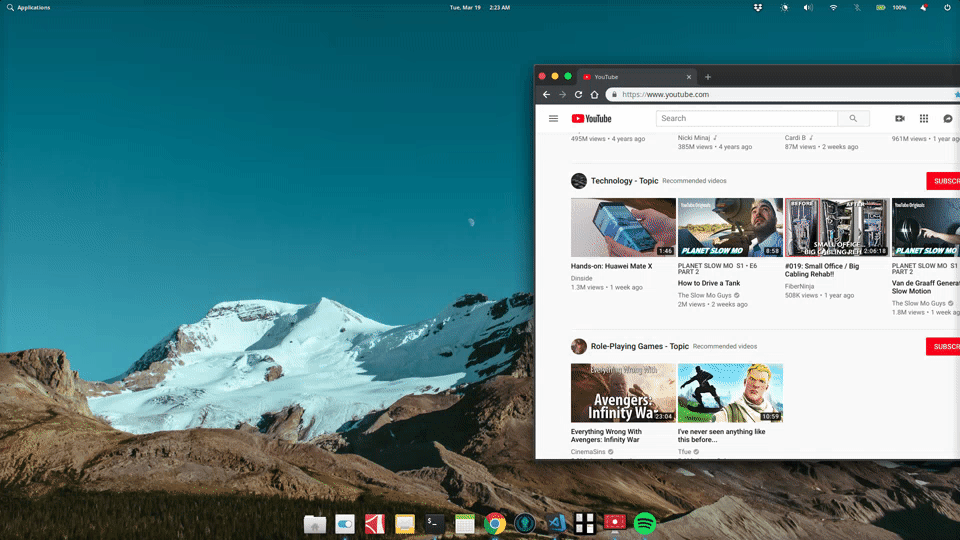This screenshot has width=960, height=540.
Task: Click the Chrome home button
Action: (594, 94)
